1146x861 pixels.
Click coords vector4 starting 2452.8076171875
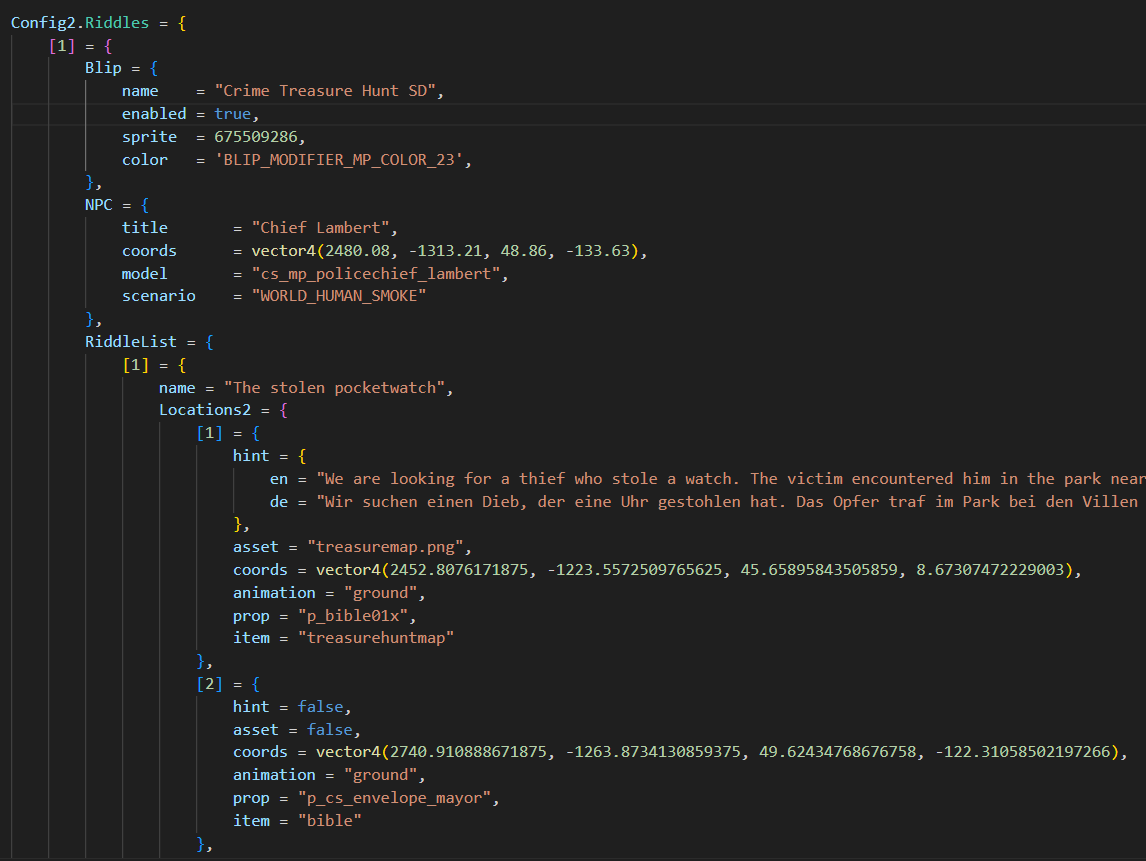(x=694, y=569)
